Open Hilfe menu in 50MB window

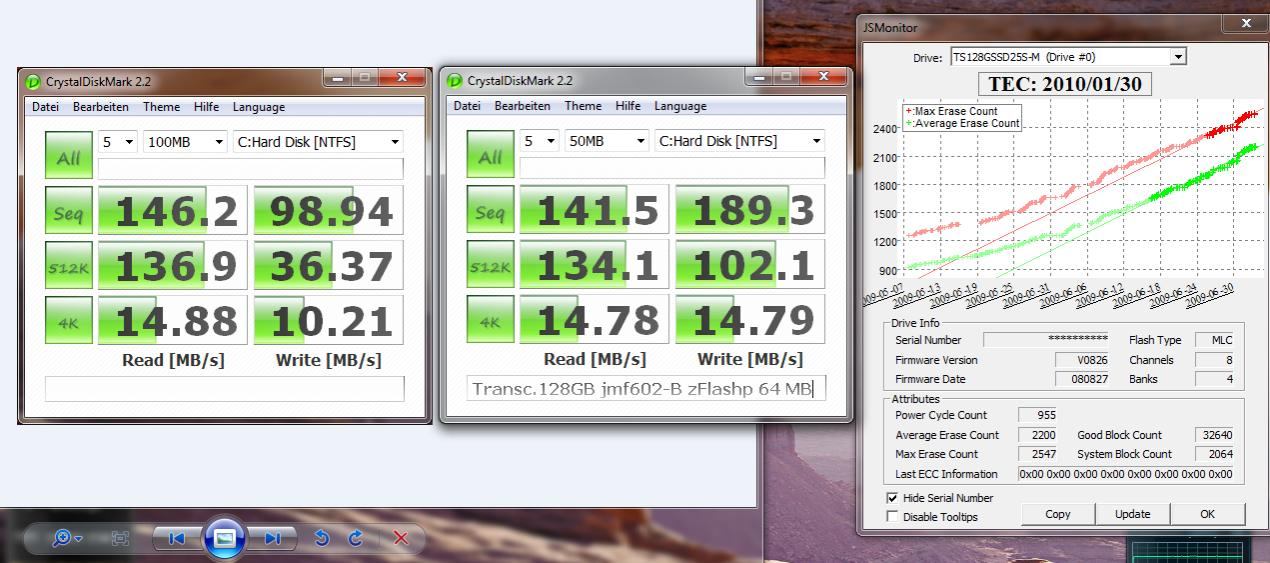628,106
